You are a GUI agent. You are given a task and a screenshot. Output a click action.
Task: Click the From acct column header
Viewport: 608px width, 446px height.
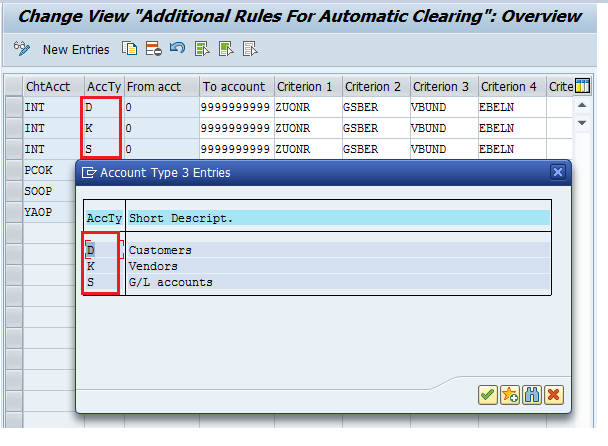[162, 86]
